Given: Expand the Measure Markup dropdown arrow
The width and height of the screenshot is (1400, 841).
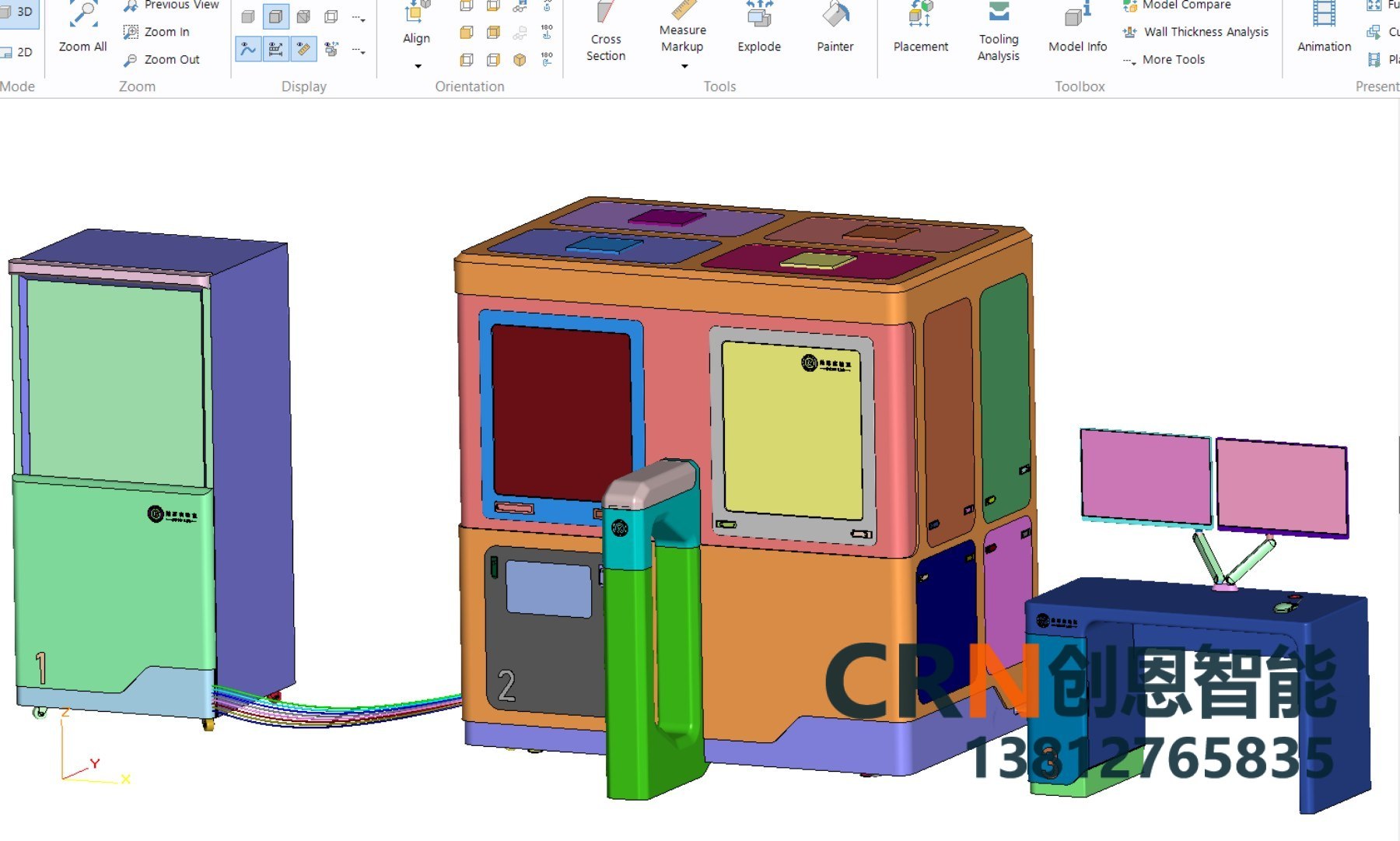Looking at the screenshot, I should (x=684, y=66).
